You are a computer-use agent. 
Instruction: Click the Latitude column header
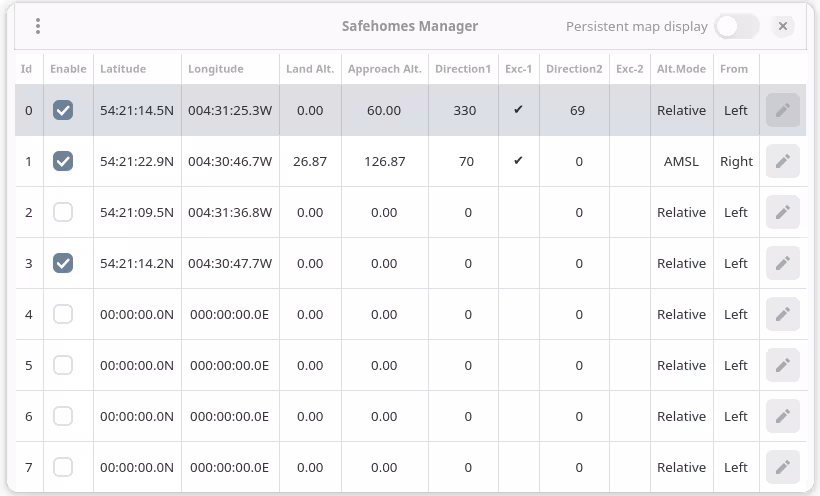tap(123, 69)
